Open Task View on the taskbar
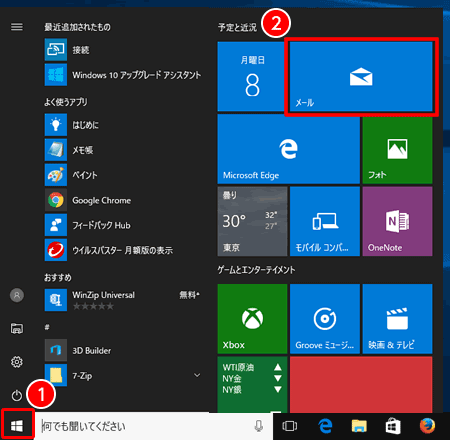450x440 pixels. click(289, 426)
